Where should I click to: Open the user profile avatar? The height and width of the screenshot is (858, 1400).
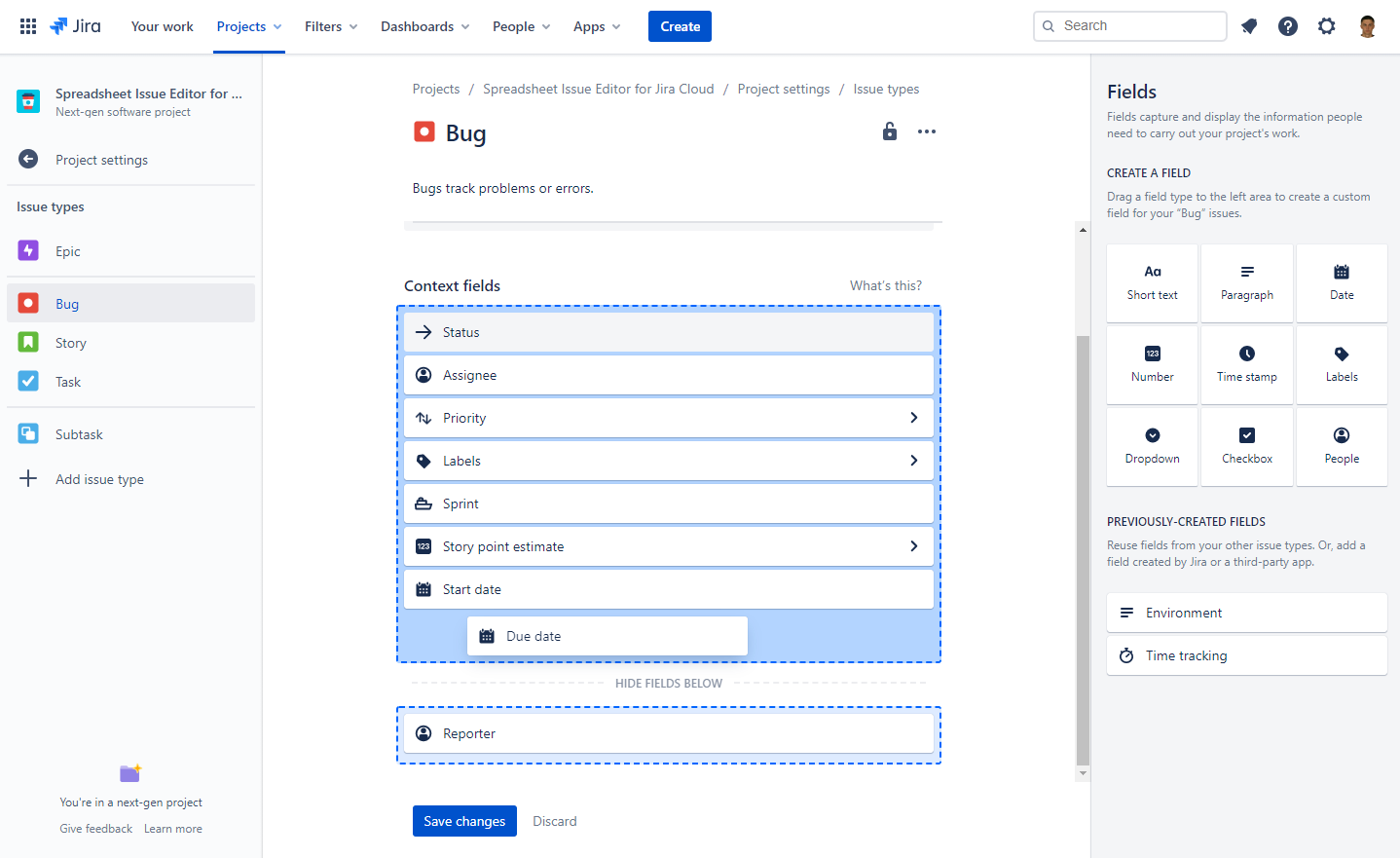[1368, 26]
